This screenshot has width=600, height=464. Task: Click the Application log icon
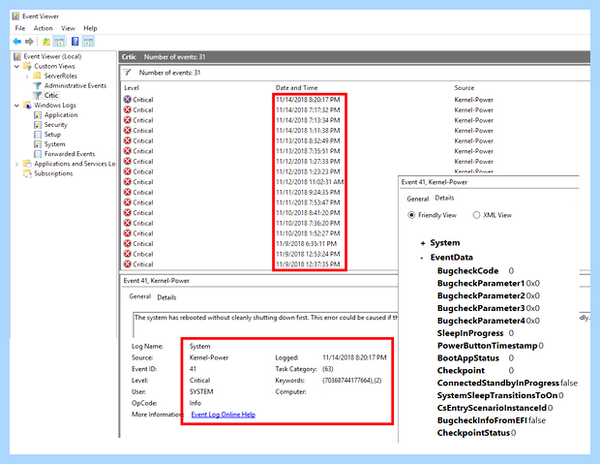pos(38,115)
